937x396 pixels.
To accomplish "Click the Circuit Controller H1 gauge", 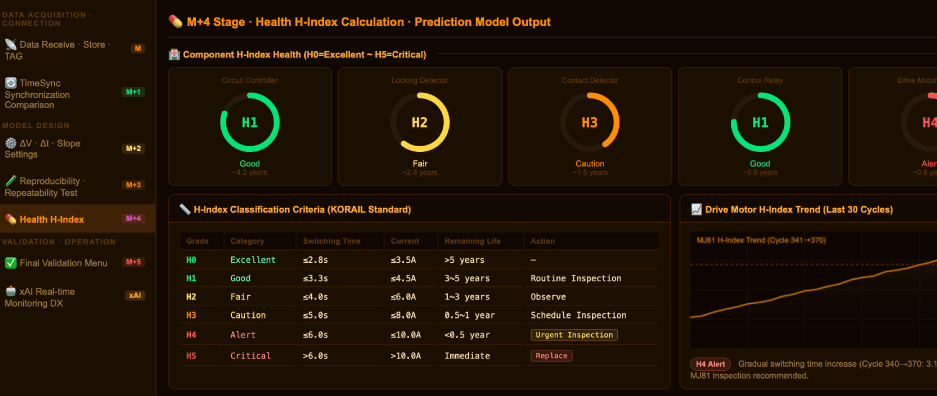I will click(x=250, y=122).
